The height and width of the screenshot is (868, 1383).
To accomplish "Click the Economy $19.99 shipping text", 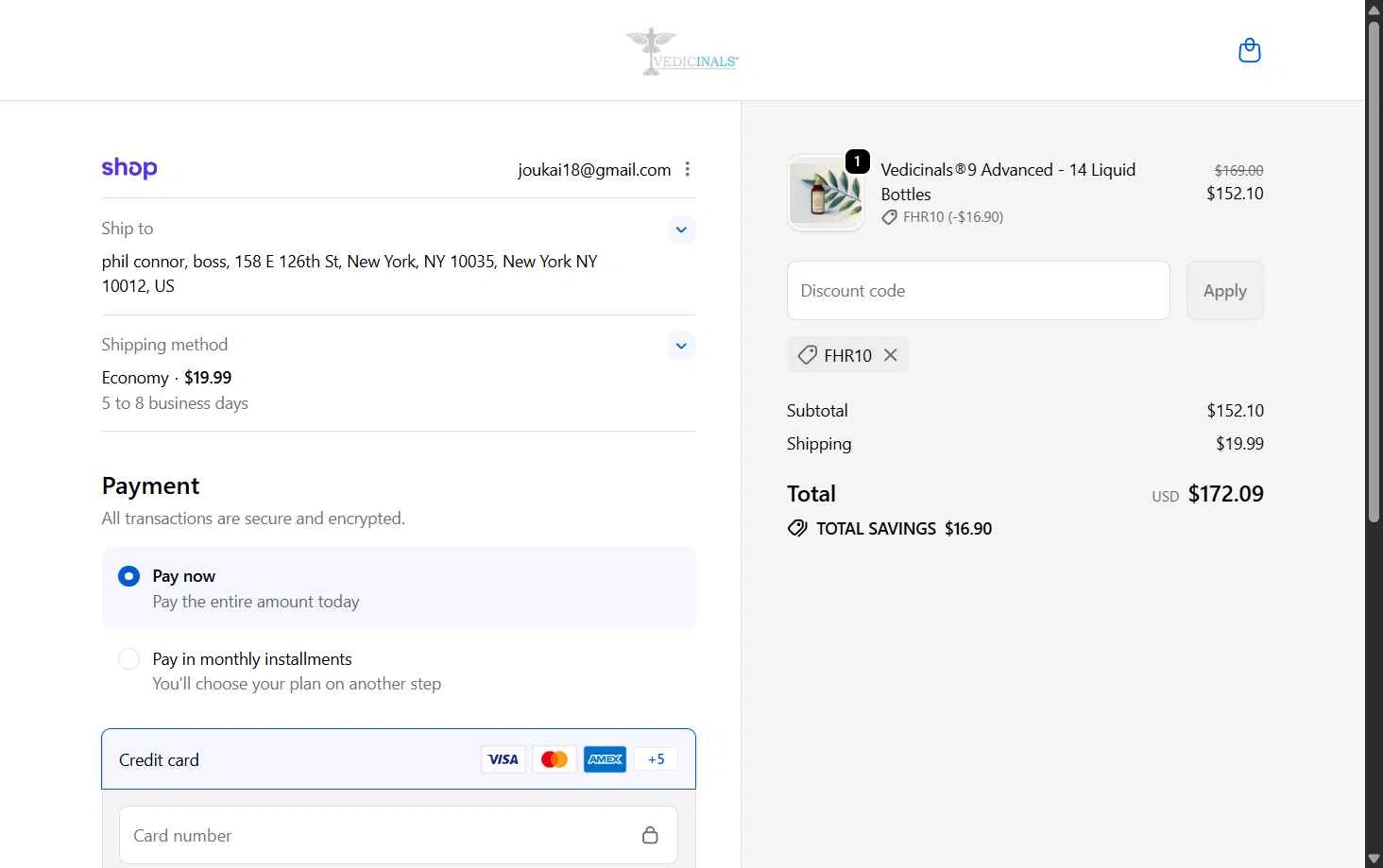I will (x=166, y=378).
